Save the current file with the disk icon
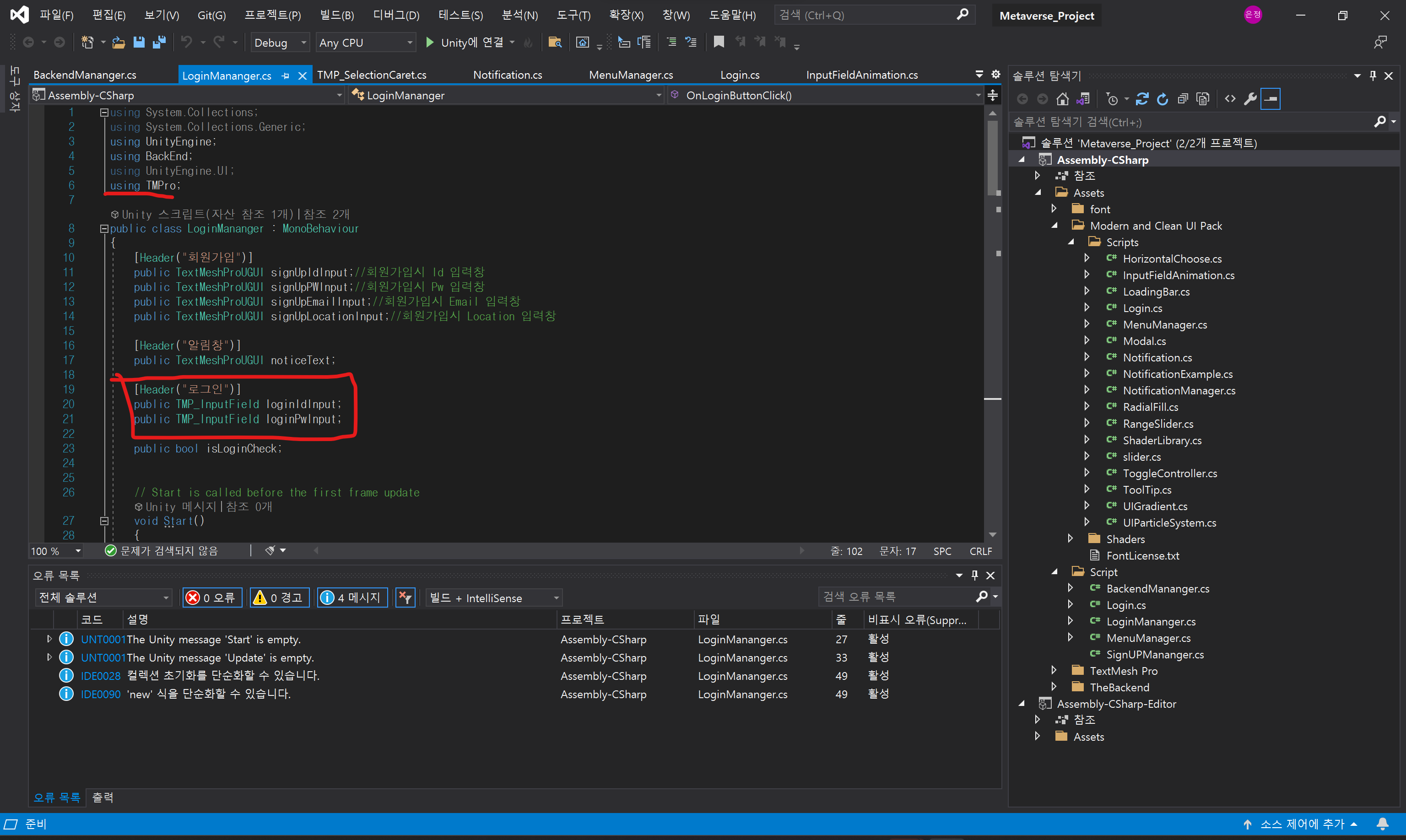Image resolution: width=1406 pixels, height=840 pixels. (139, 43)
